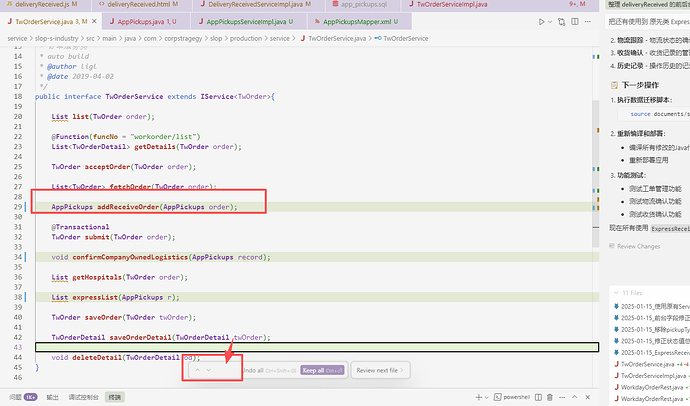
Task: Click the Undo all button
Action: tap(269, 370)
